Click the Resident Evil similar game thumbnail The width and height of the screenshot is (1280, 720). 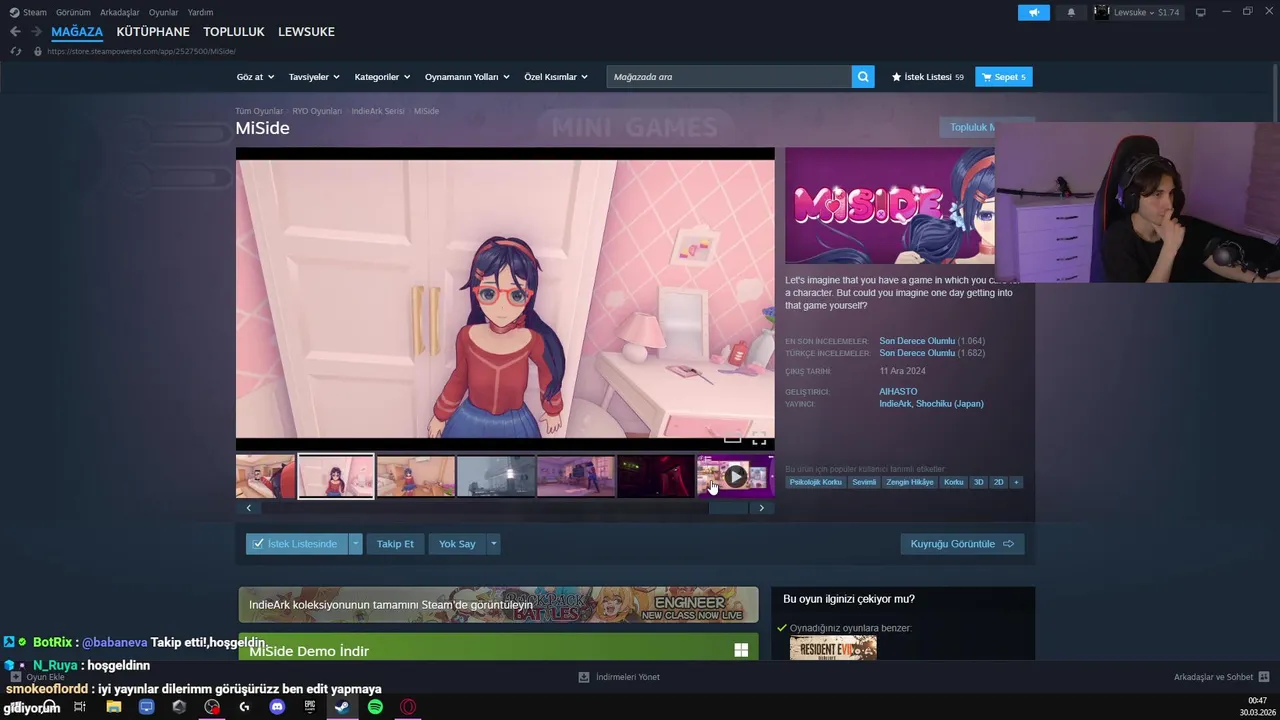coord(833,648)
